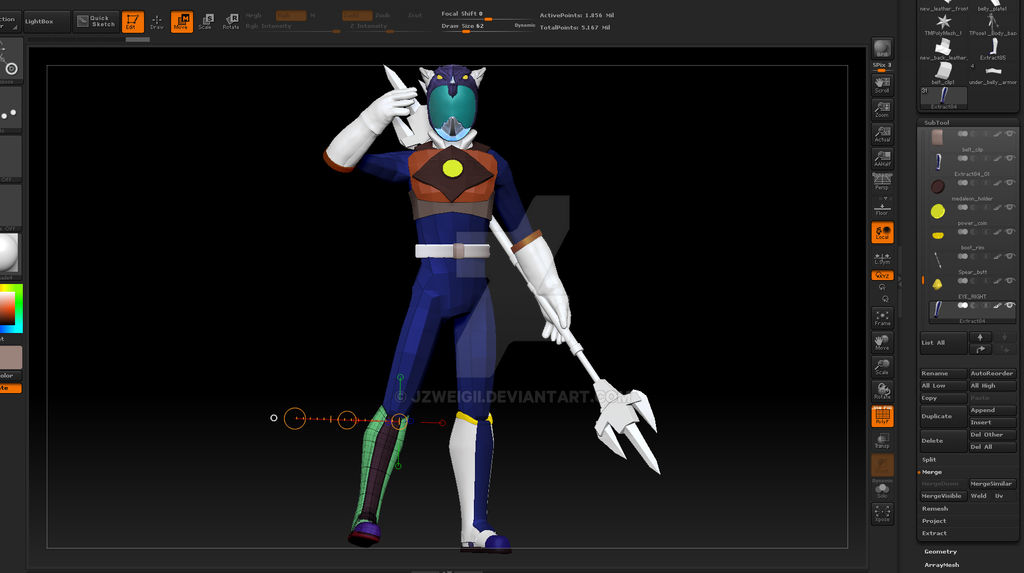Click the Append button
This screenshot has height=573, width=1024.
coord(993,410)
